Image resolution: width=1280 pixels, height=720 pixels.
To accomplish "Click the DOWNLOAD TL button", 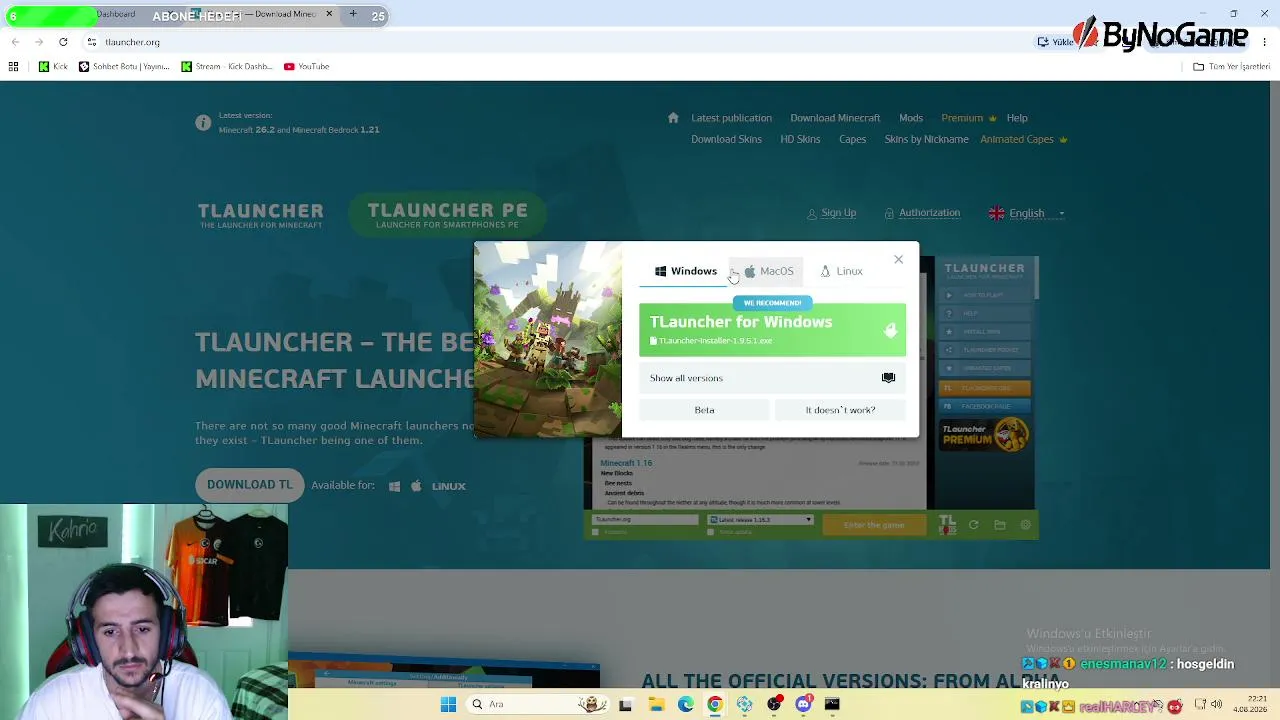I will click(250, 485).
